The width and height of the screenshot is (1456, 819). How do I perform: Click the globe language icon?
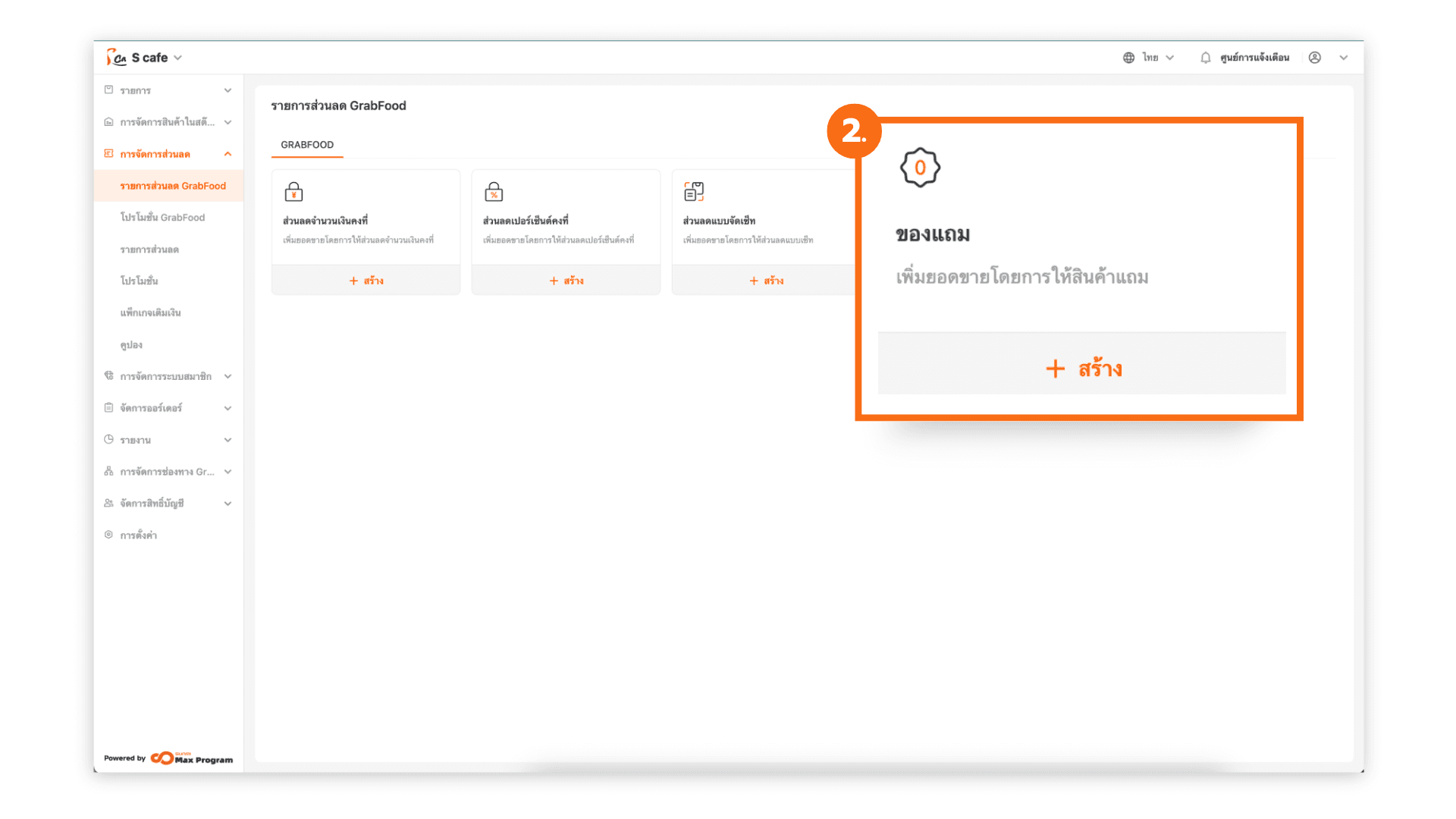click(x=1128, y=58)
